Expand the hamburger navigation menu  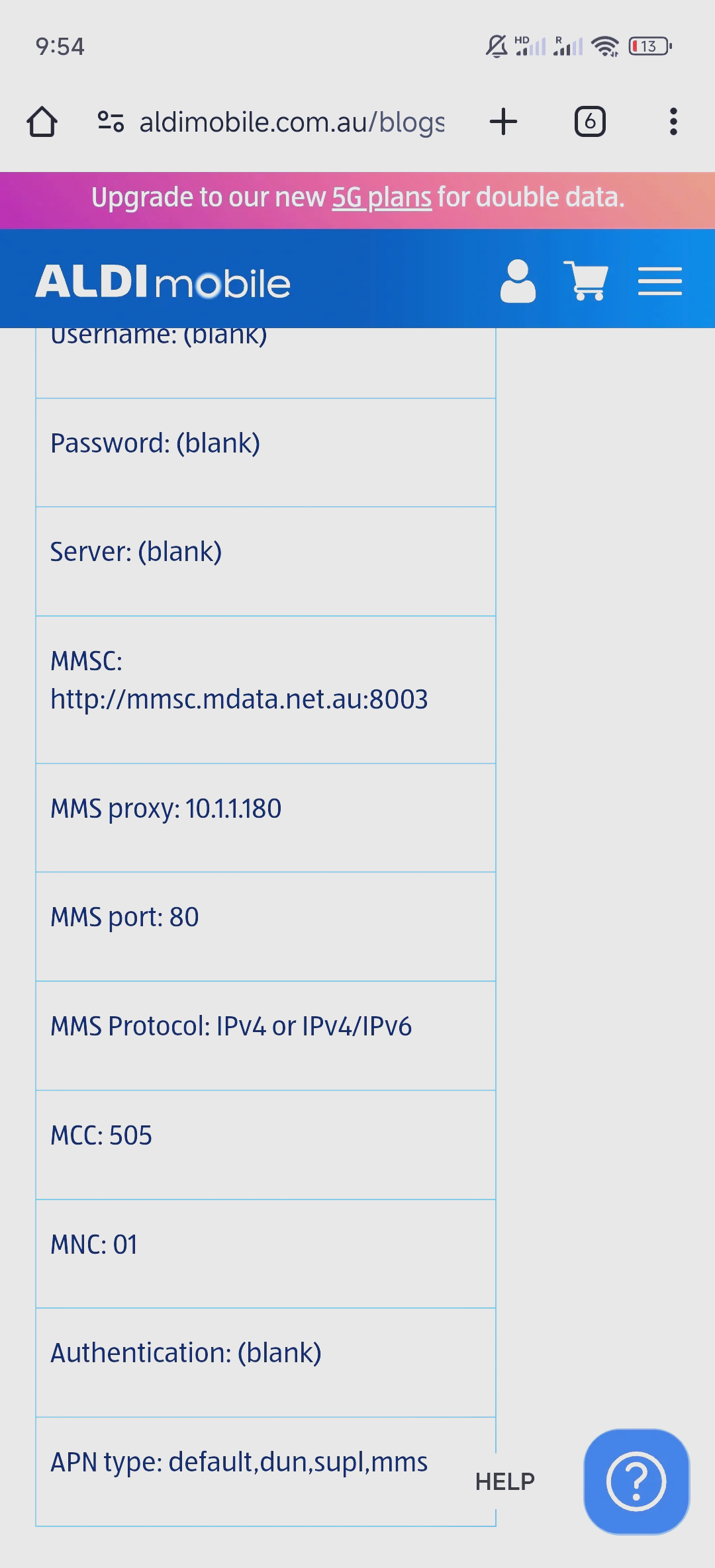pos(660,281)
